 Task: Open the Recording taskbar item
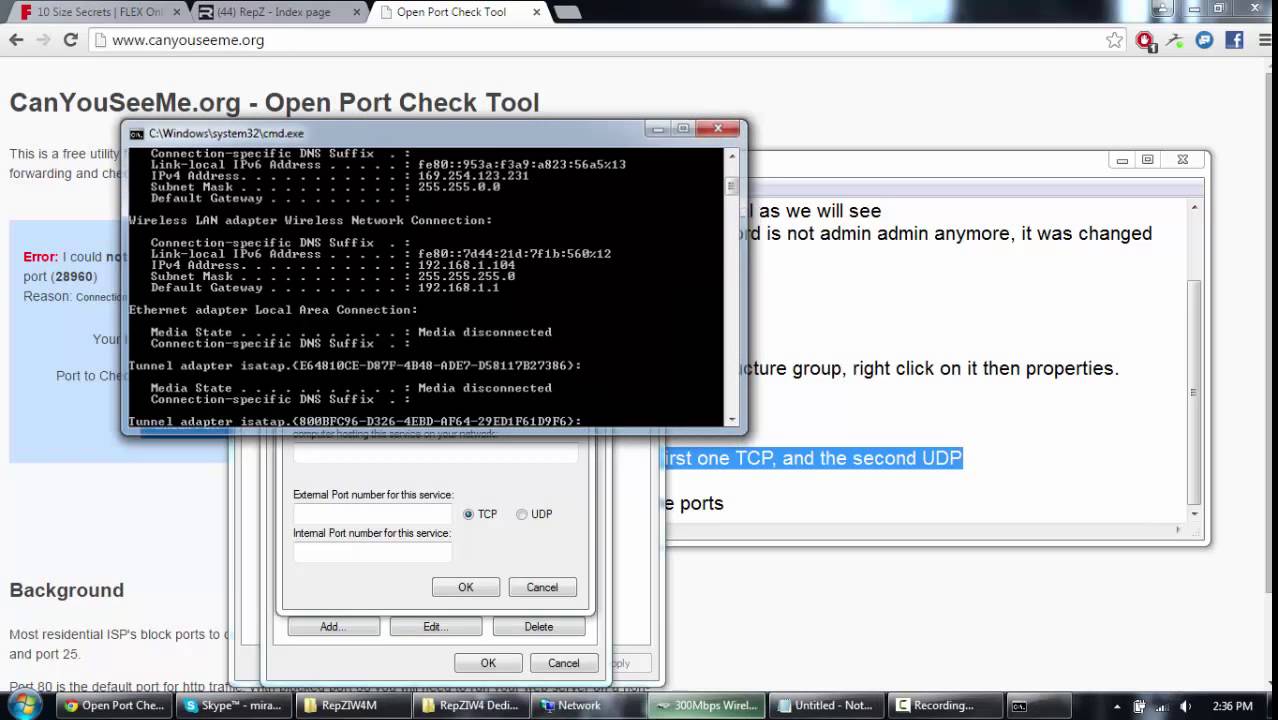click(944, 705)
